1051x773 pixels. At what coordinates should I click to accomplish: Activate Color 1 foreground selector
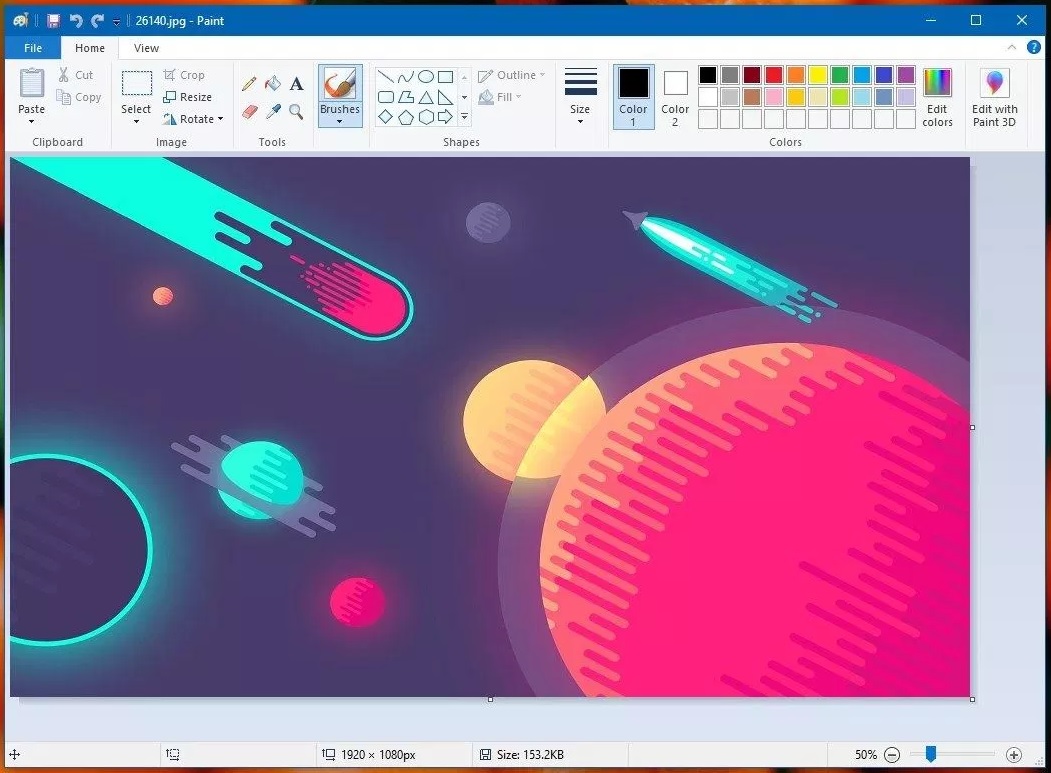pyautogui.click(x=633, y=97)
